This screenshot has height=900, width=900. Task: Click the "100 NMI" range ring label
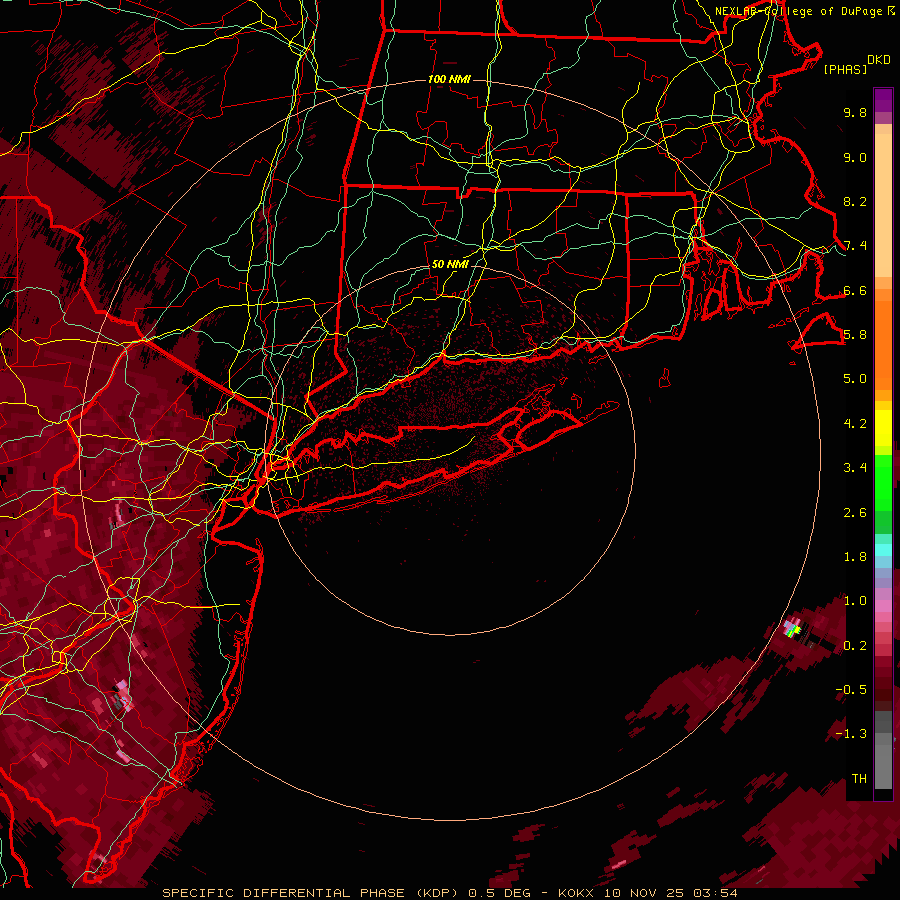point(449,79)
